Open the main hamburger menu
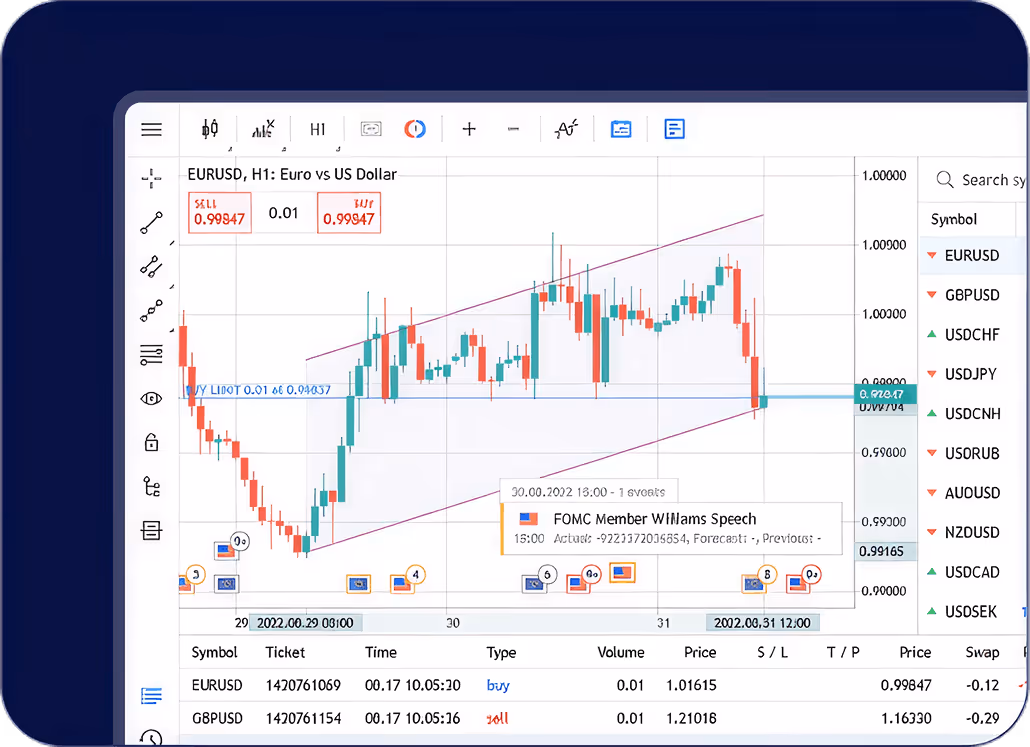Viewport: 1030px width, 747px height. click(x=151, y=129)
